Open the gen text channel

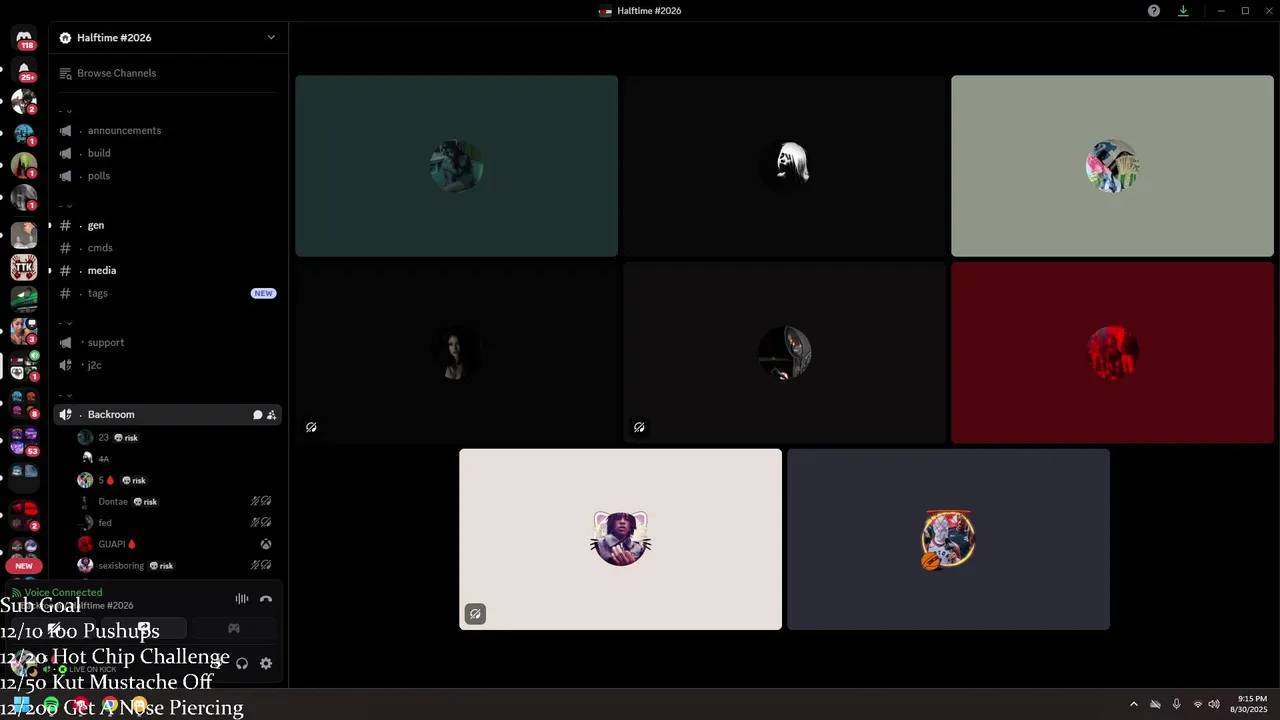[x=168, y=225]
